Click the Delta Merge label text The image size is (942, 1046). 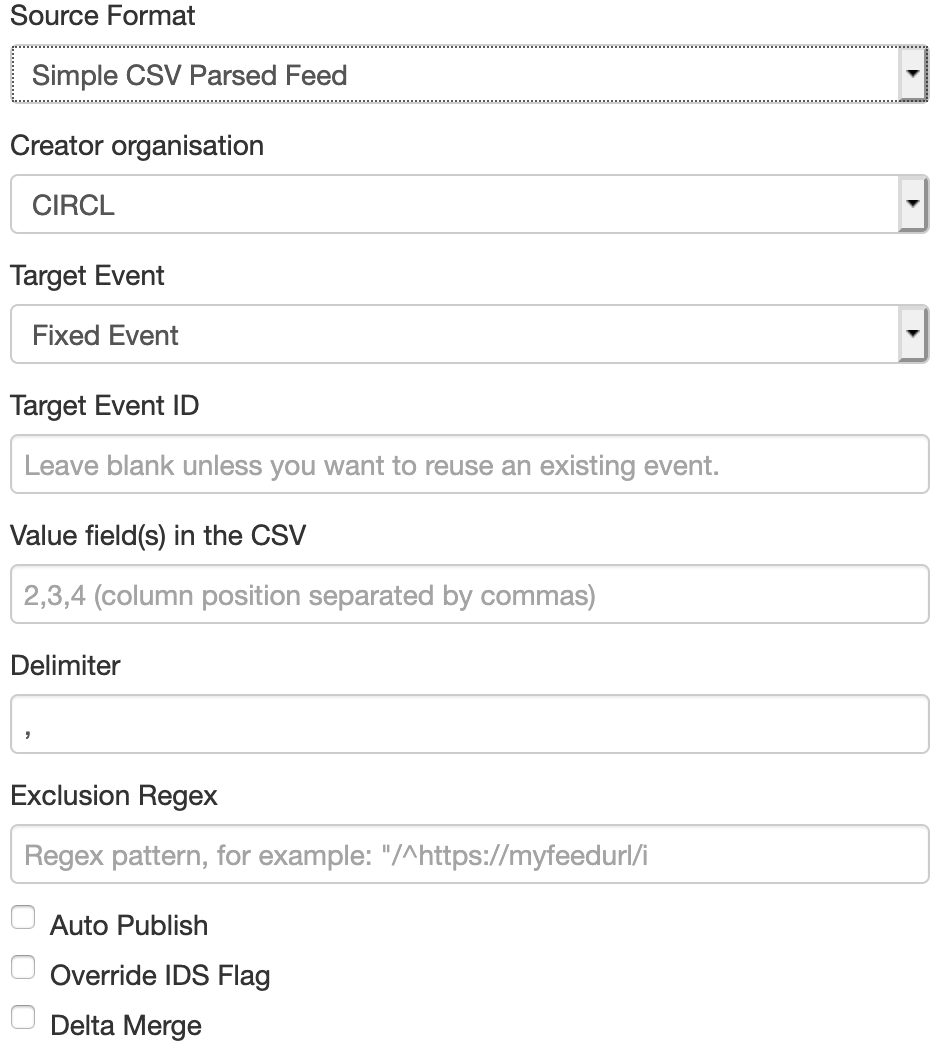click(126, 1025)
